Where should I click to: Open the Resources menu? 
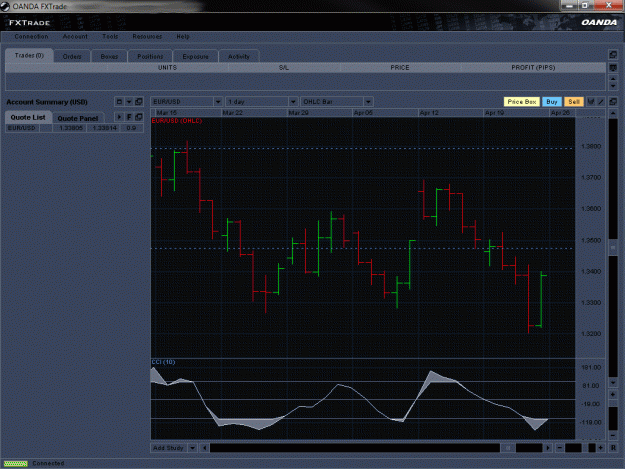(147, 36)
